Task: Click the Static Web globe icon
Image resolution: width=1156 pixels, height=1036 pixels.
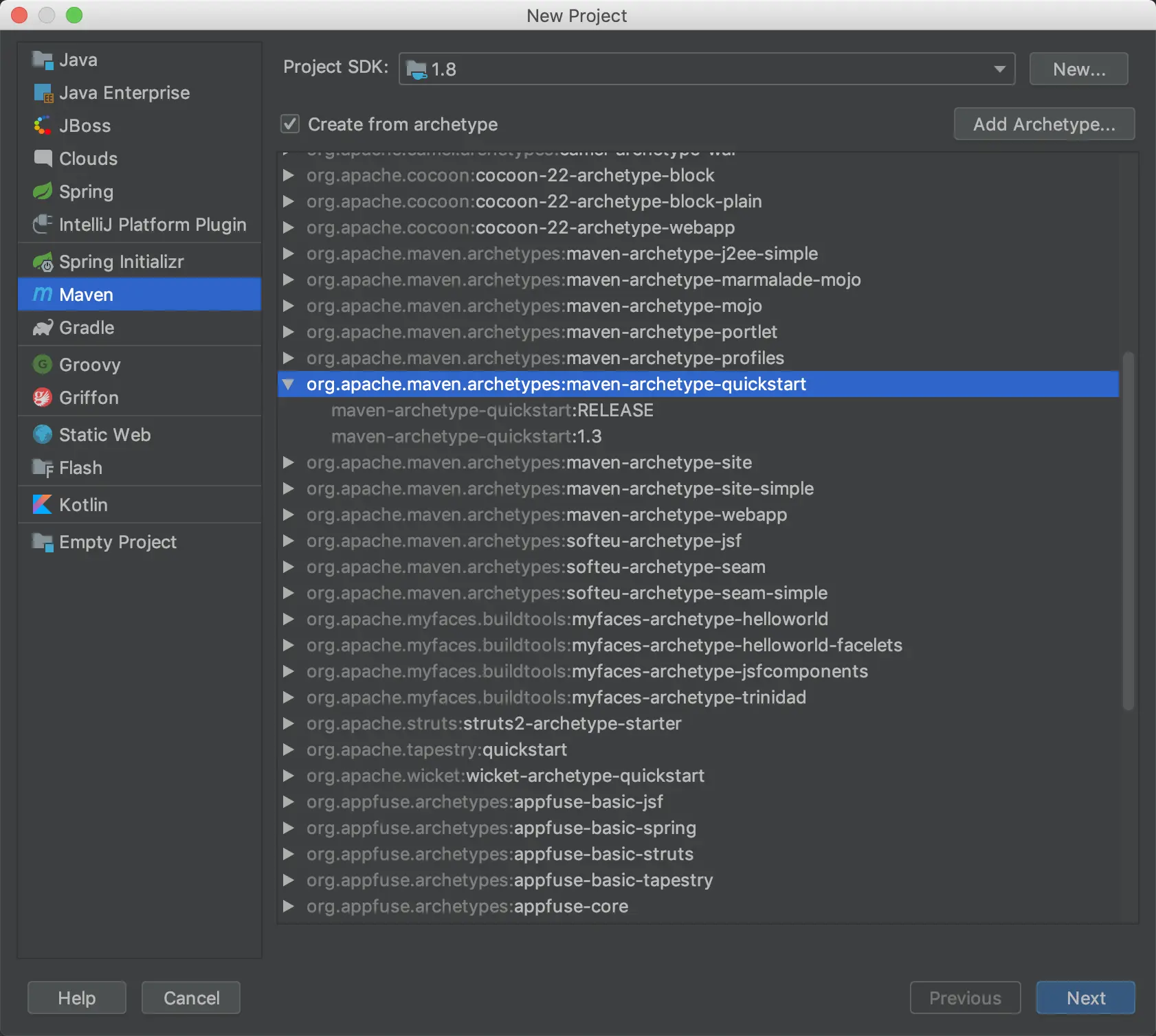Action: pos(43,435)
